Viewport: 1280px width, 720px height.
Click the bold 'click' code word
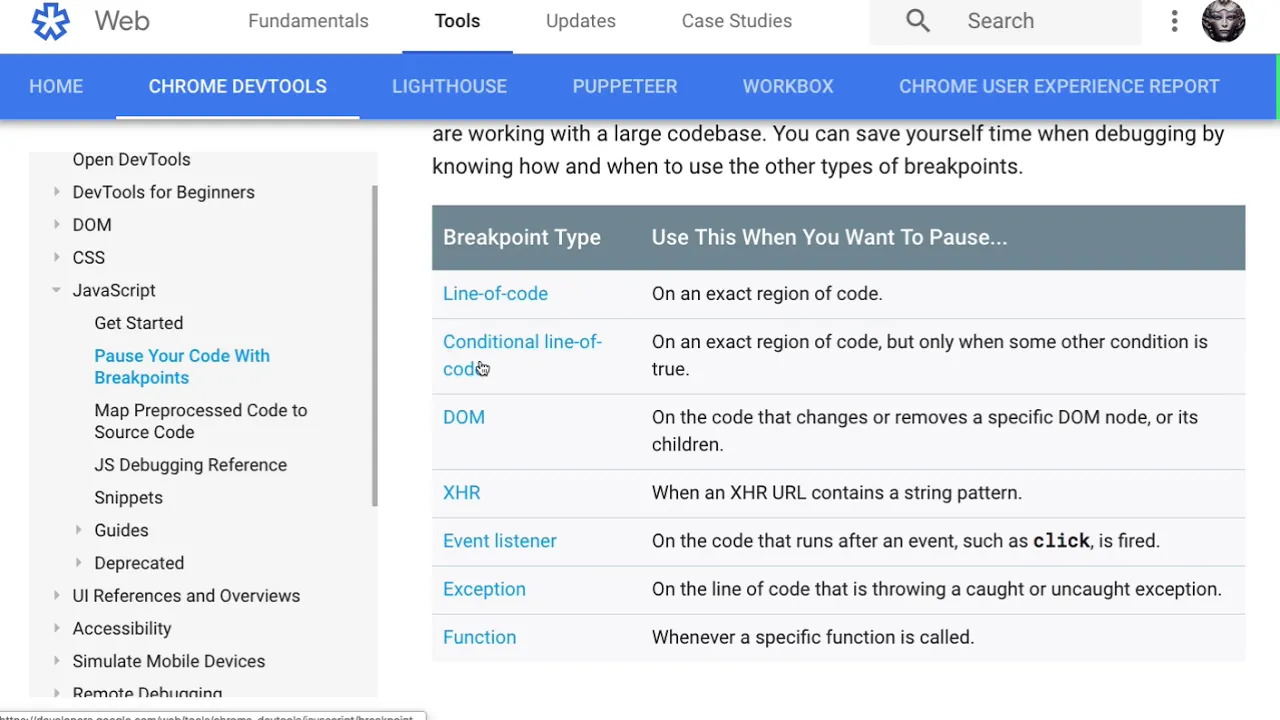click(x=1061, y=541)
